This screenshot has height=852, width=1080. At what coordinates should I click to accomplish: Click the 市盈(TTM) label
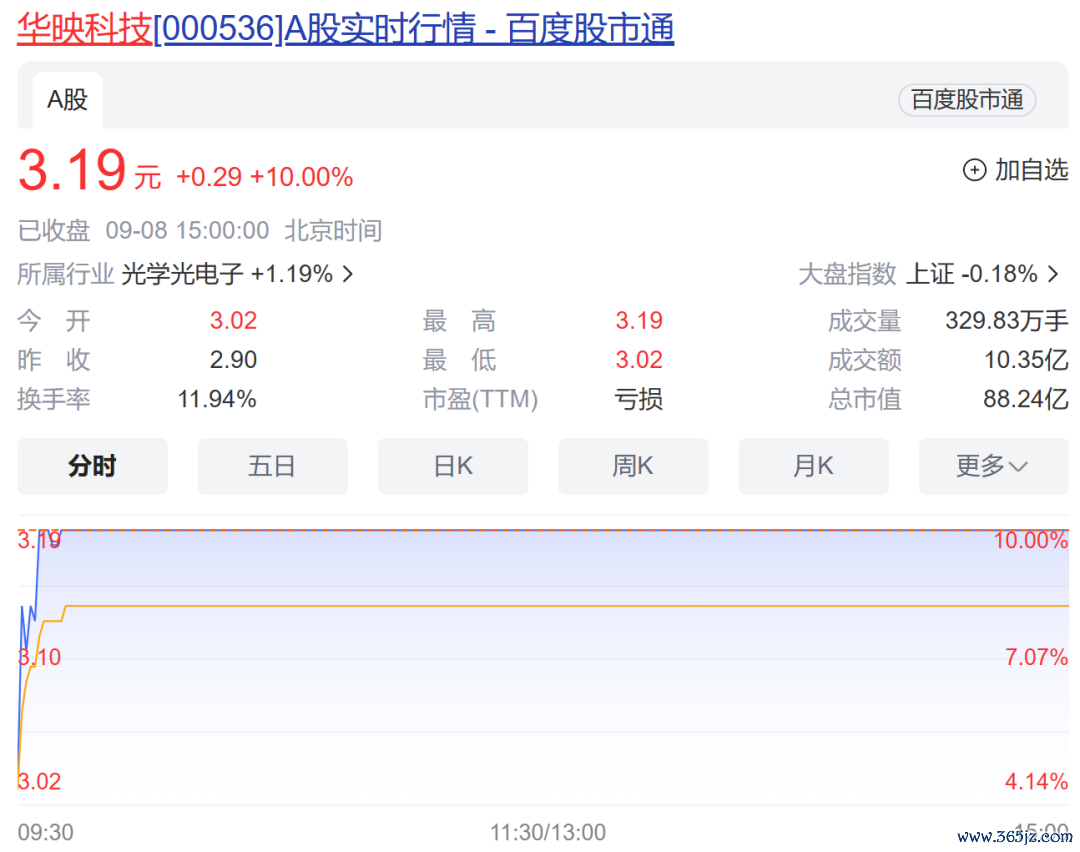[480, 399]
